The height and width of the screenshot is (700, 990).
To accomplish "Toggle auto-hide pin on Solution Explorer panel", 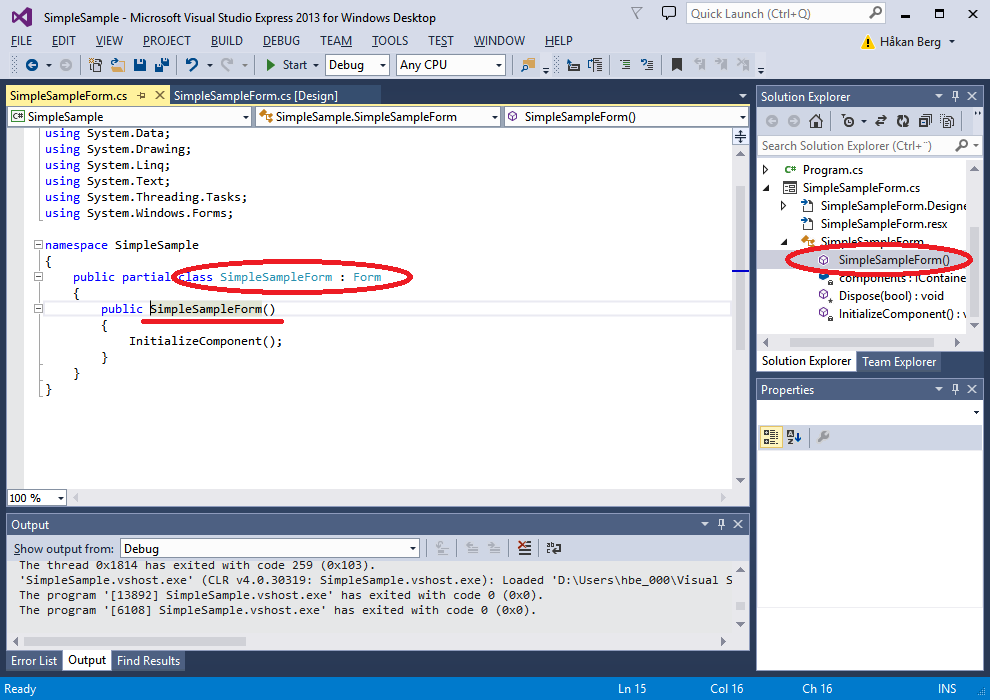I will 955,96.
